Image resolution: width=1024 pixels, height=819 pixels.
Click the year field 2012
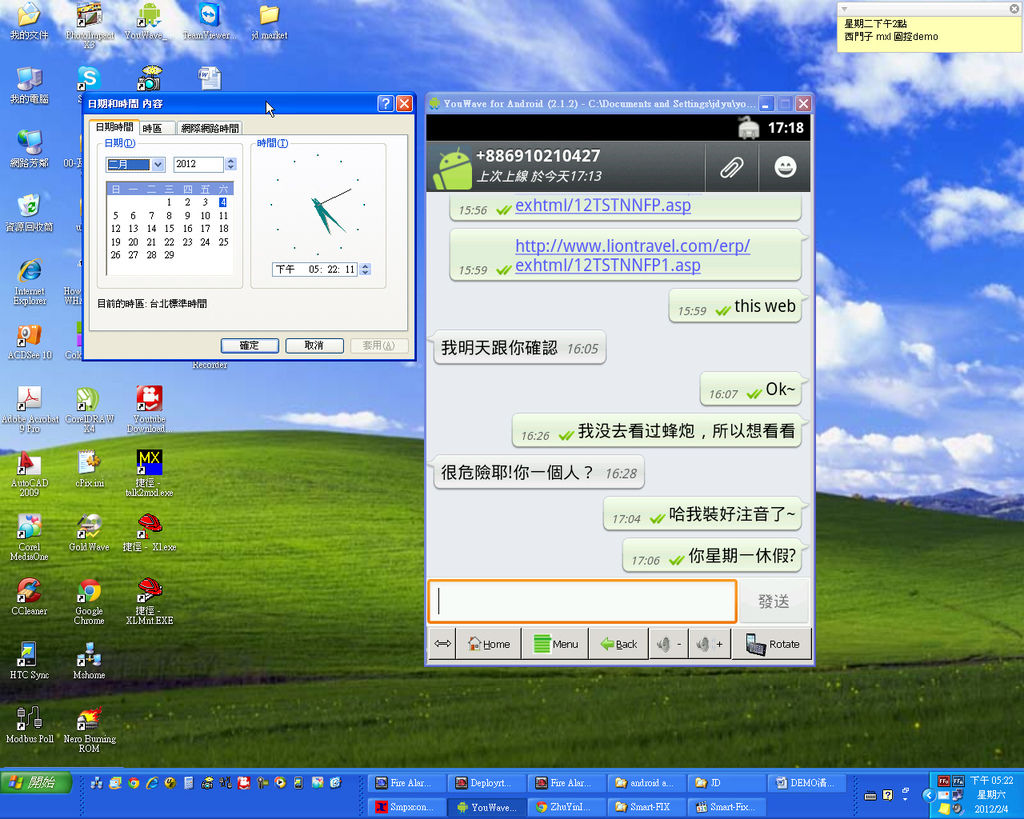[199, 165]
